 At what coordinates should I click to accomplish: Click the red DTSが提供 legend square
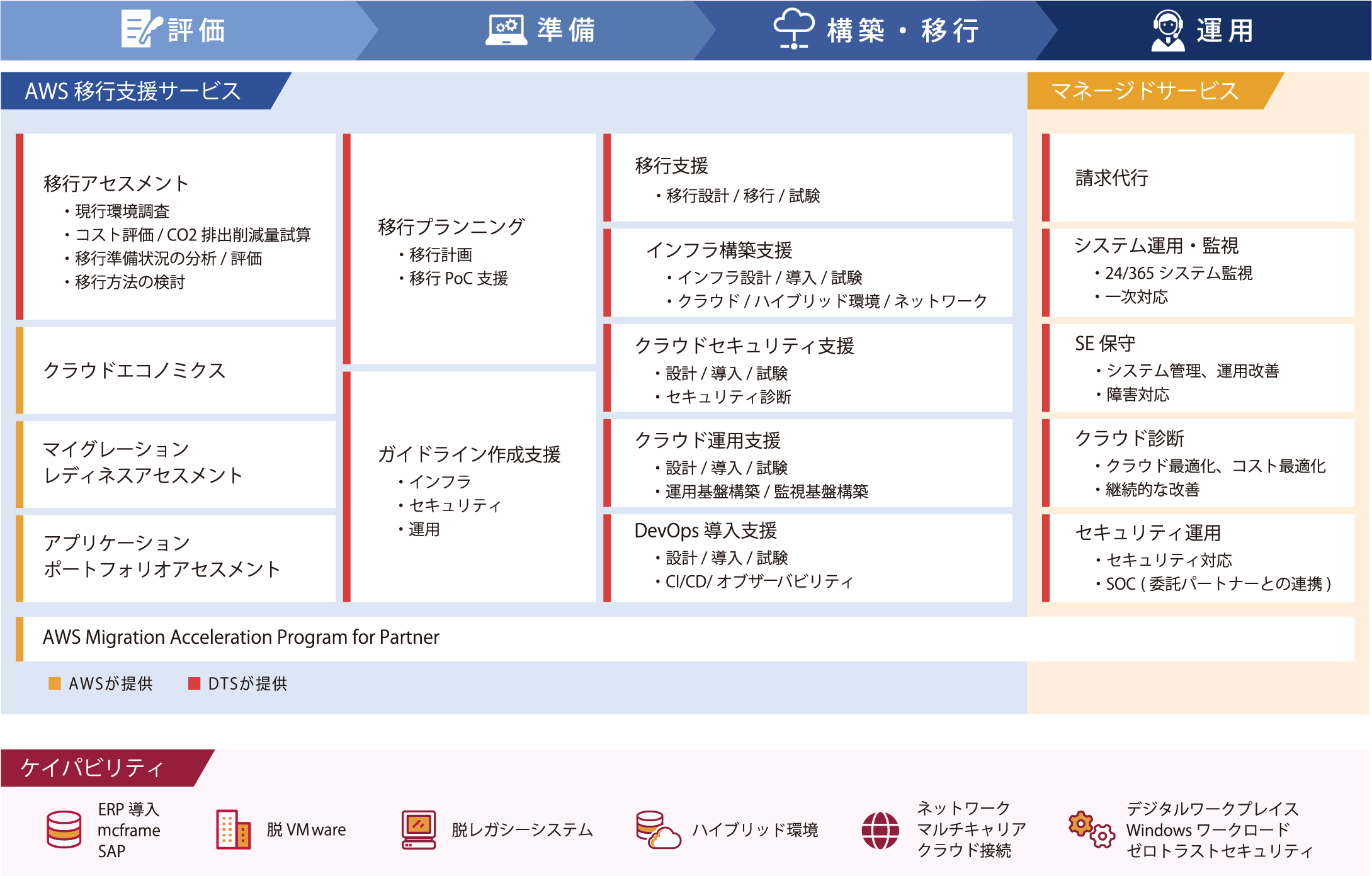coord(194,683)
